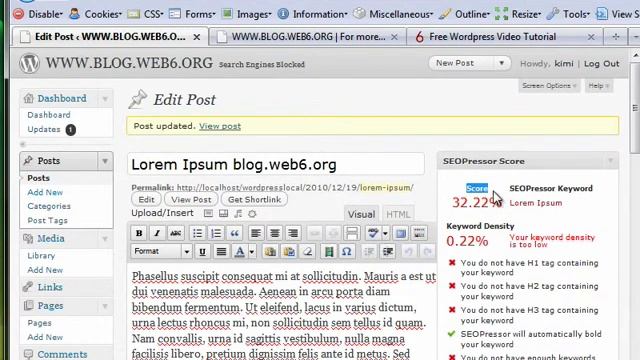640x360 pixels.
Task: Open the spellchecker language dropdown arrow
Action: click(385, 233)
